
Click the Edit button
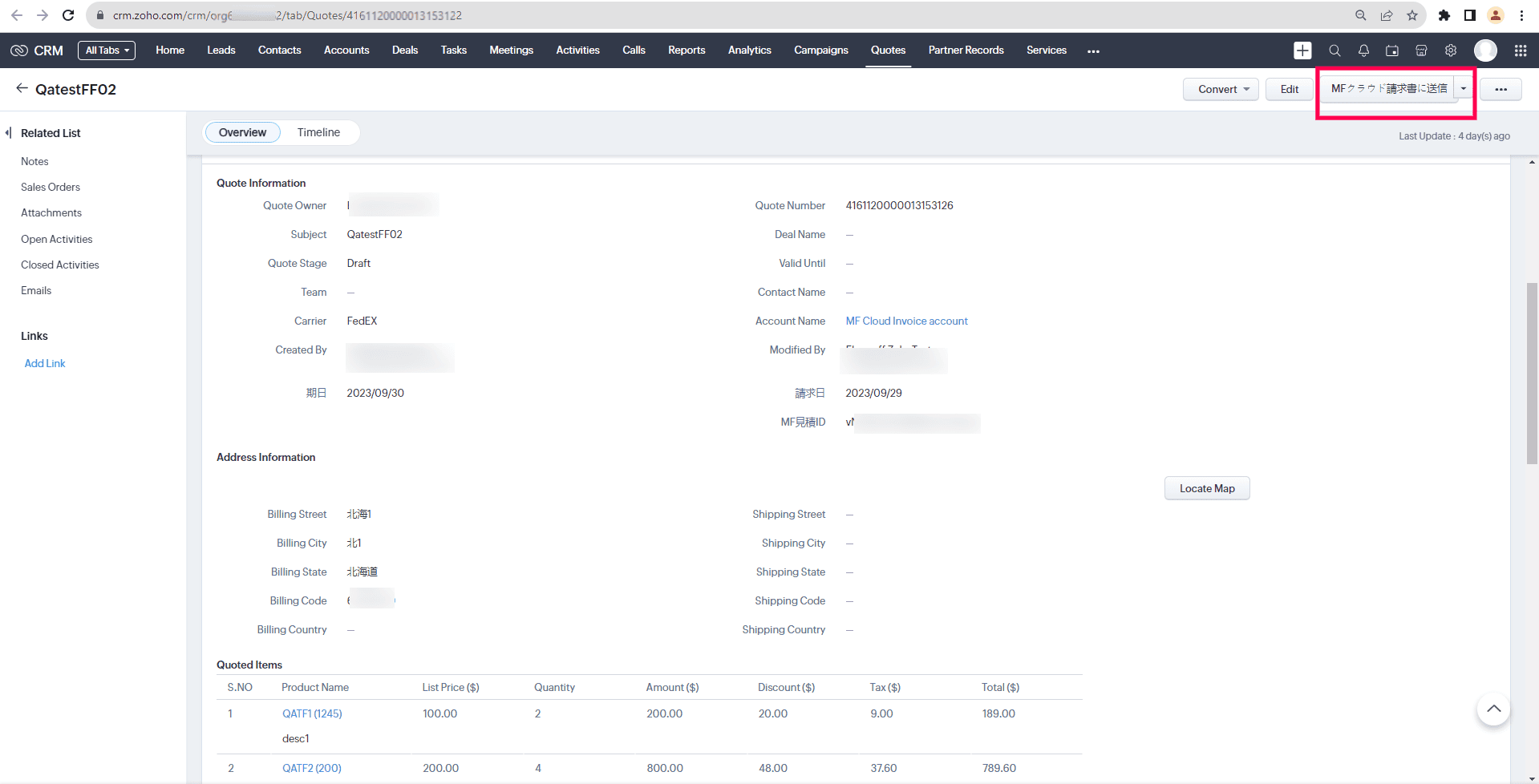1289,90
